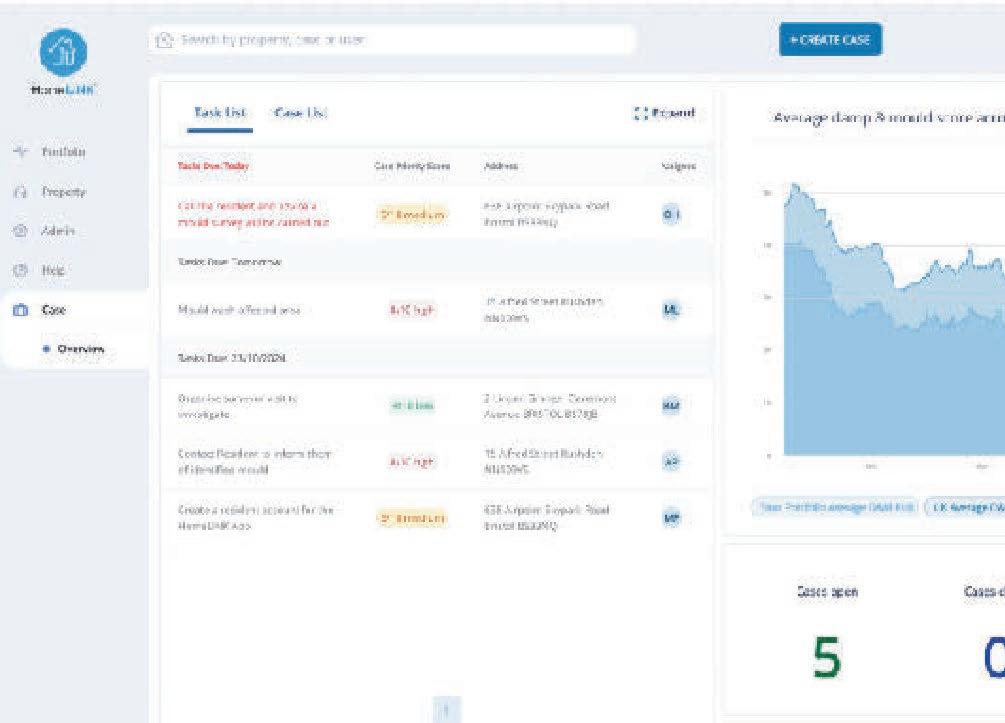Click the assignee avatar for the due-today task
The width and height of the screenshot is (1005, 723).
click(x=671, y=215)
